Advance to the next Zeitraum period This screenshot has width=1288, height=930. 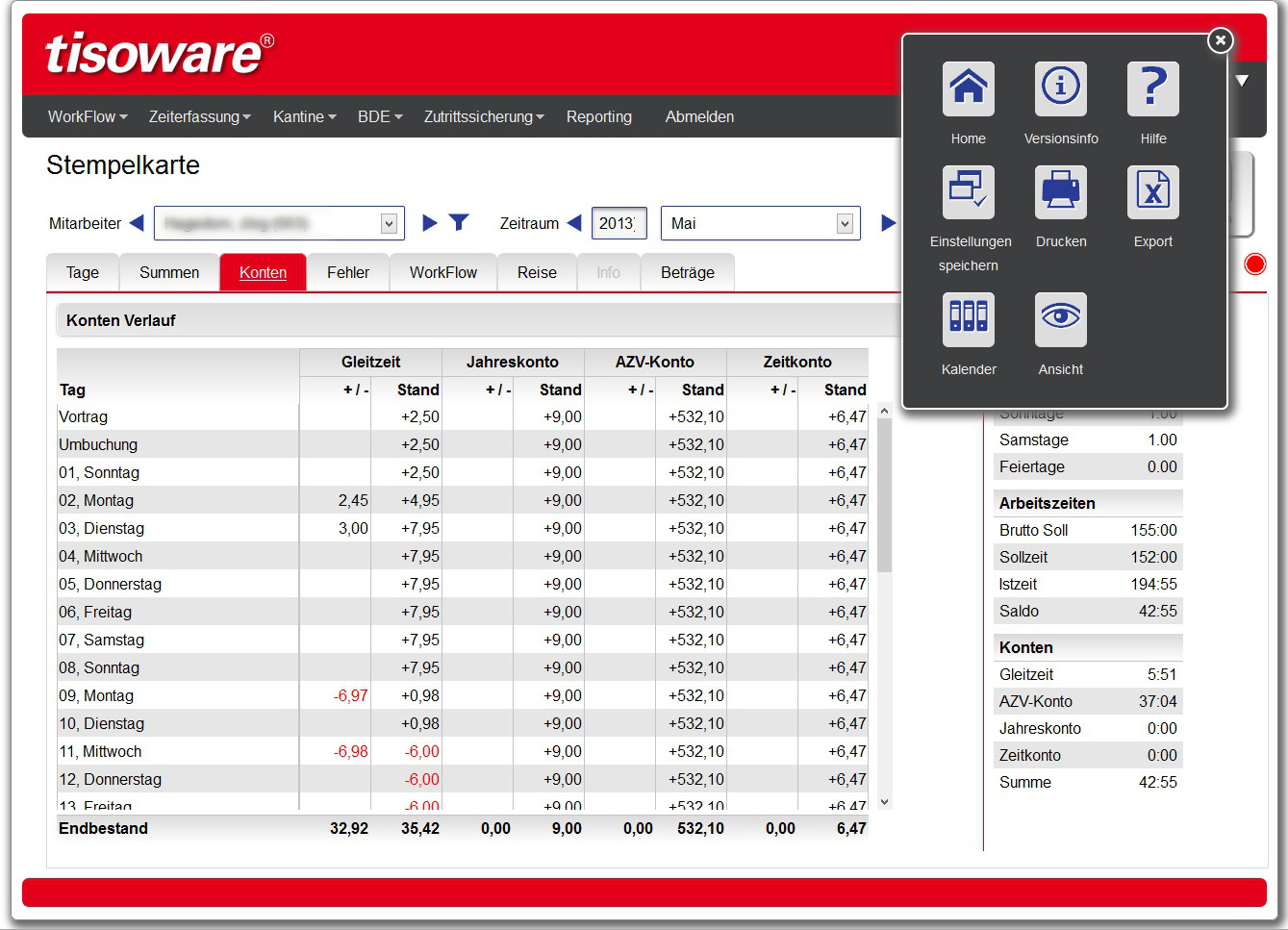tap(888, 223)
